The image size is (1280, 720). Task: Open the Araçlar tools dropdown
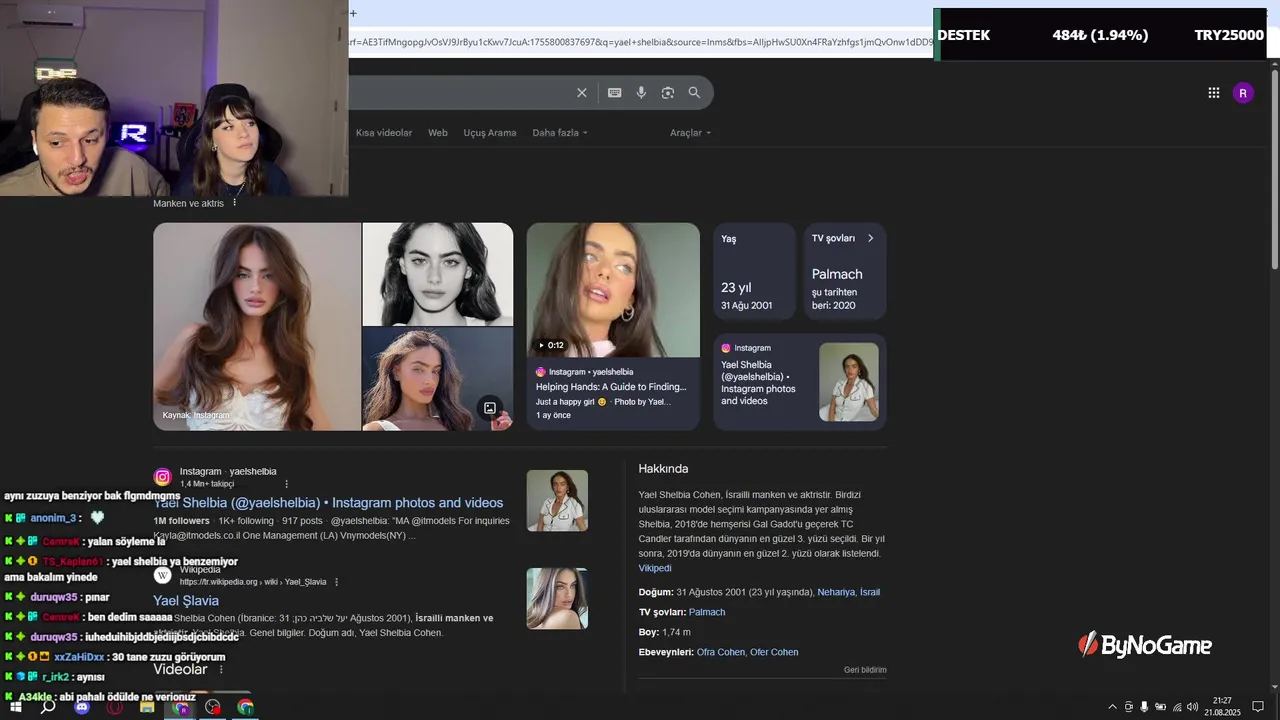[691, 133]
